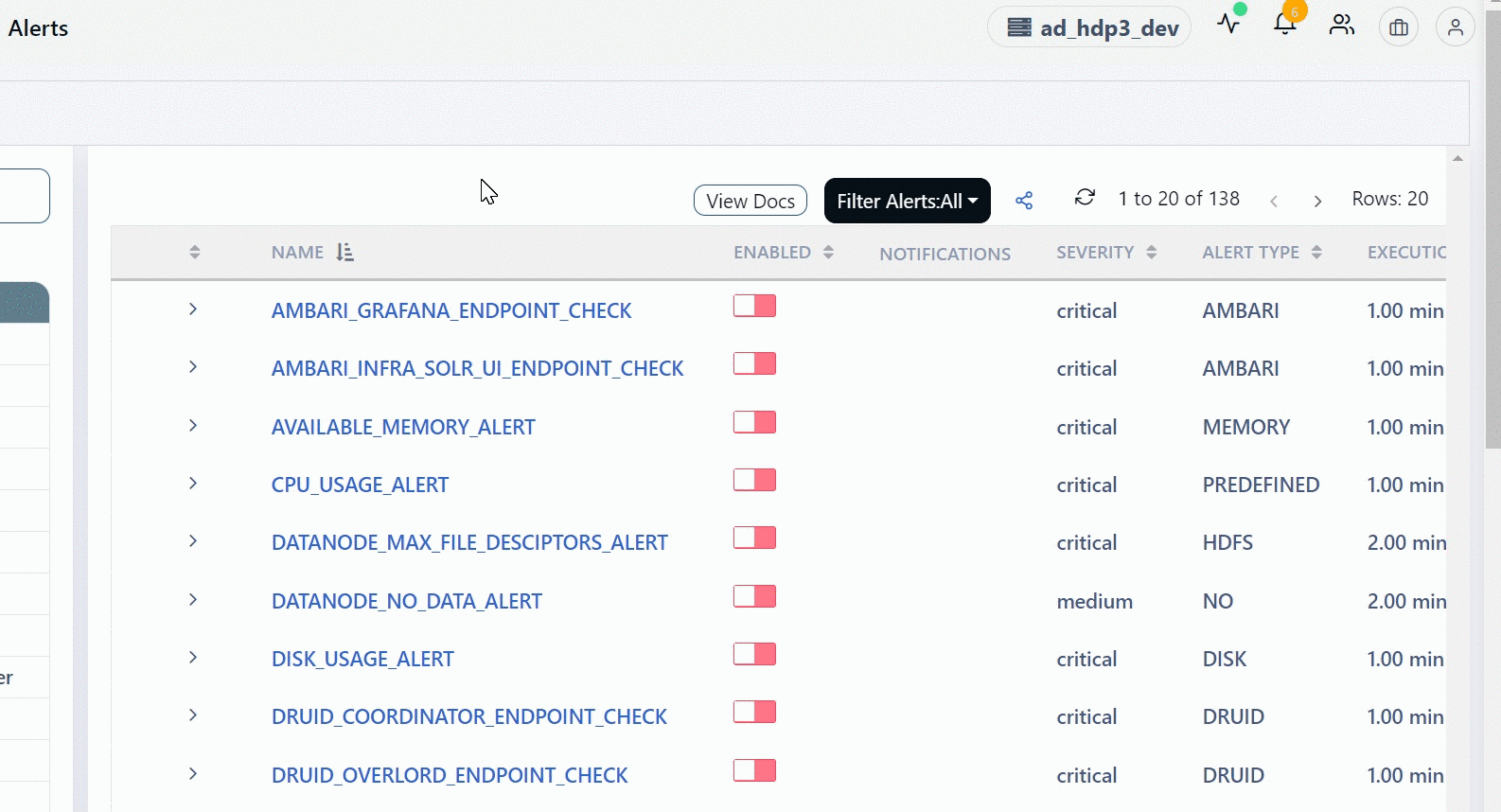Click the 'MEMORY' alert type cell
1501x812 pixels.
(1246, 427)
